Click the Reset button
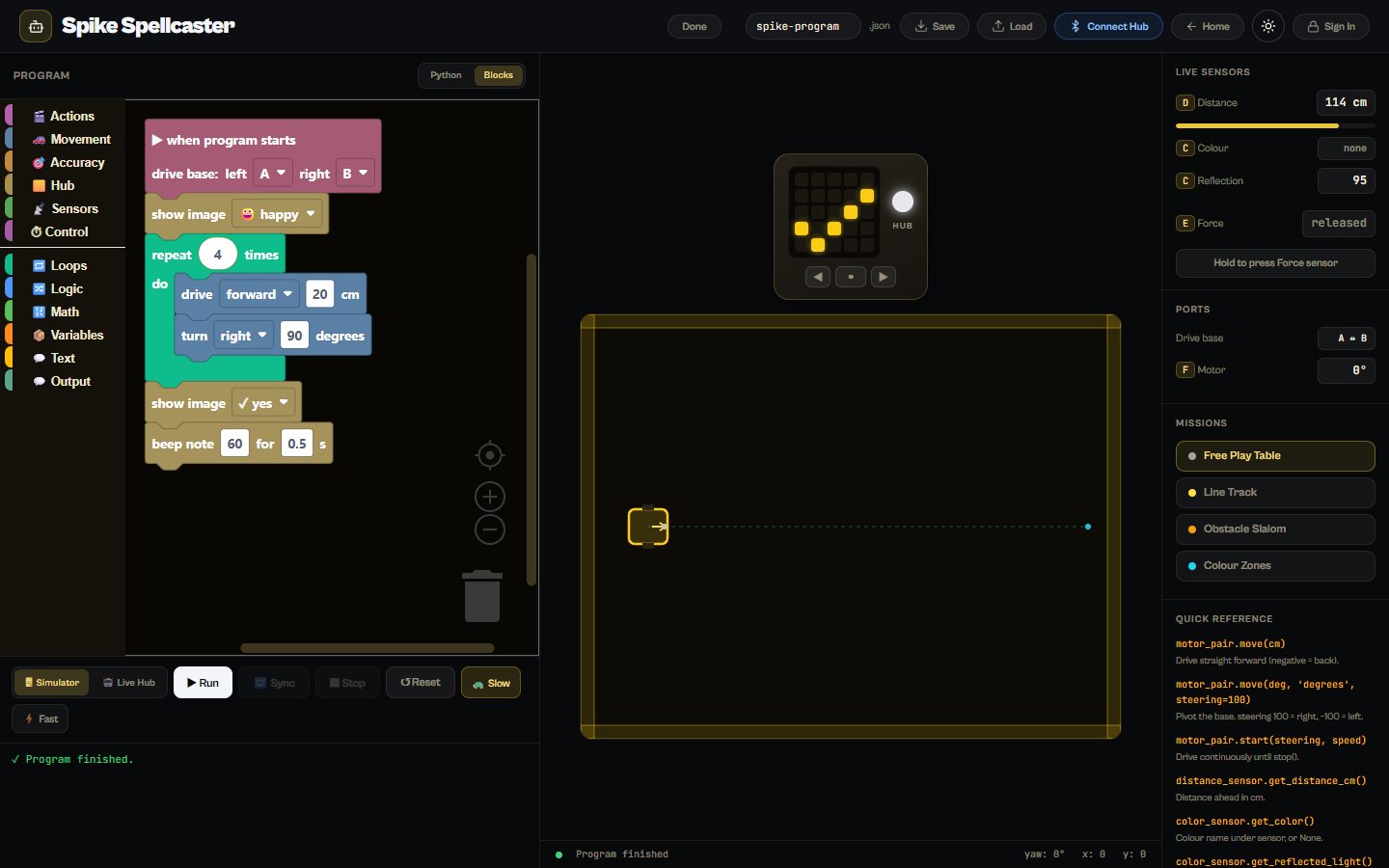1389x868 pixels. pos(421,683)
